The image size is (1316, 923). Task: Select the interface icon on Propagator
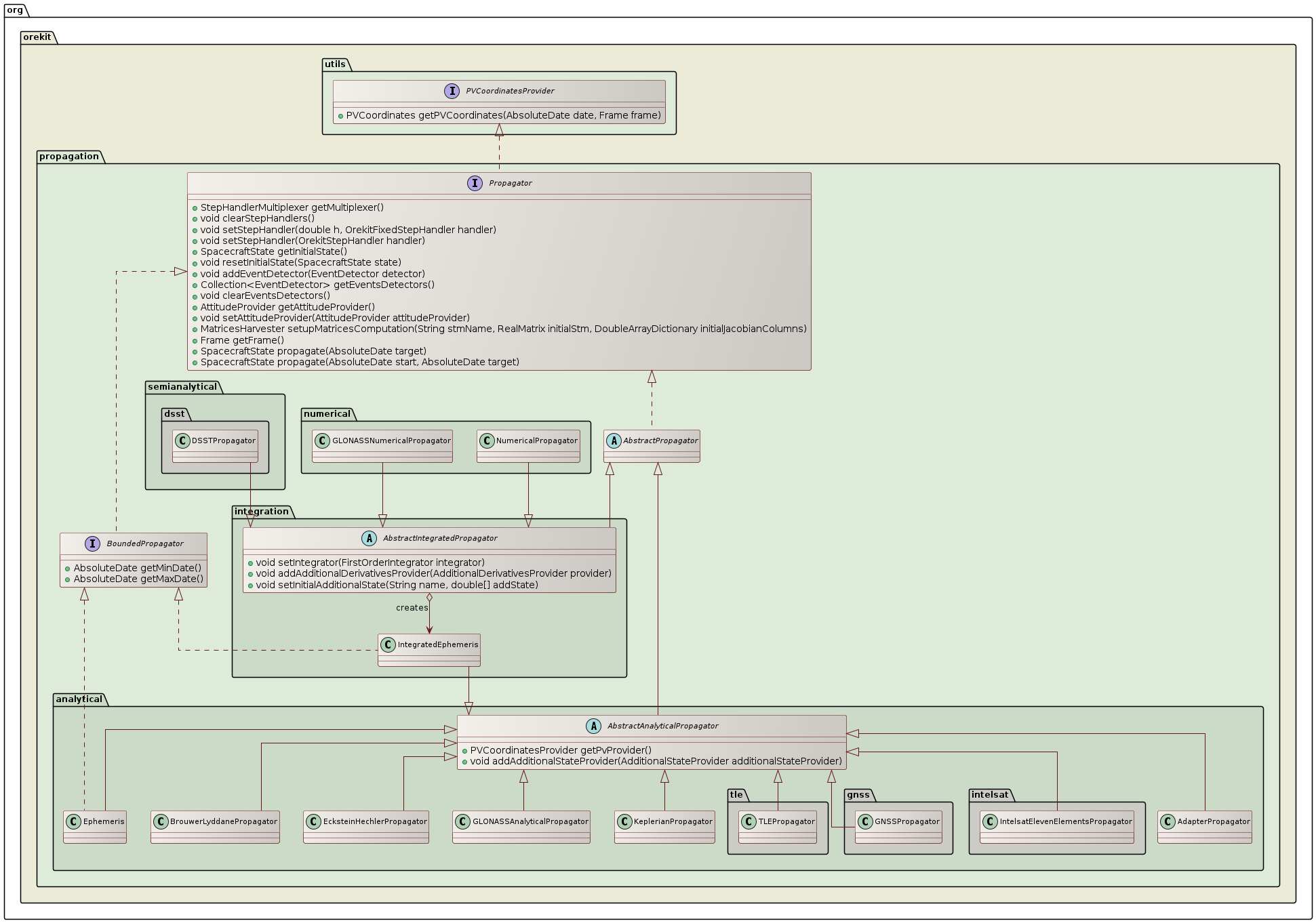click(476, 183)
